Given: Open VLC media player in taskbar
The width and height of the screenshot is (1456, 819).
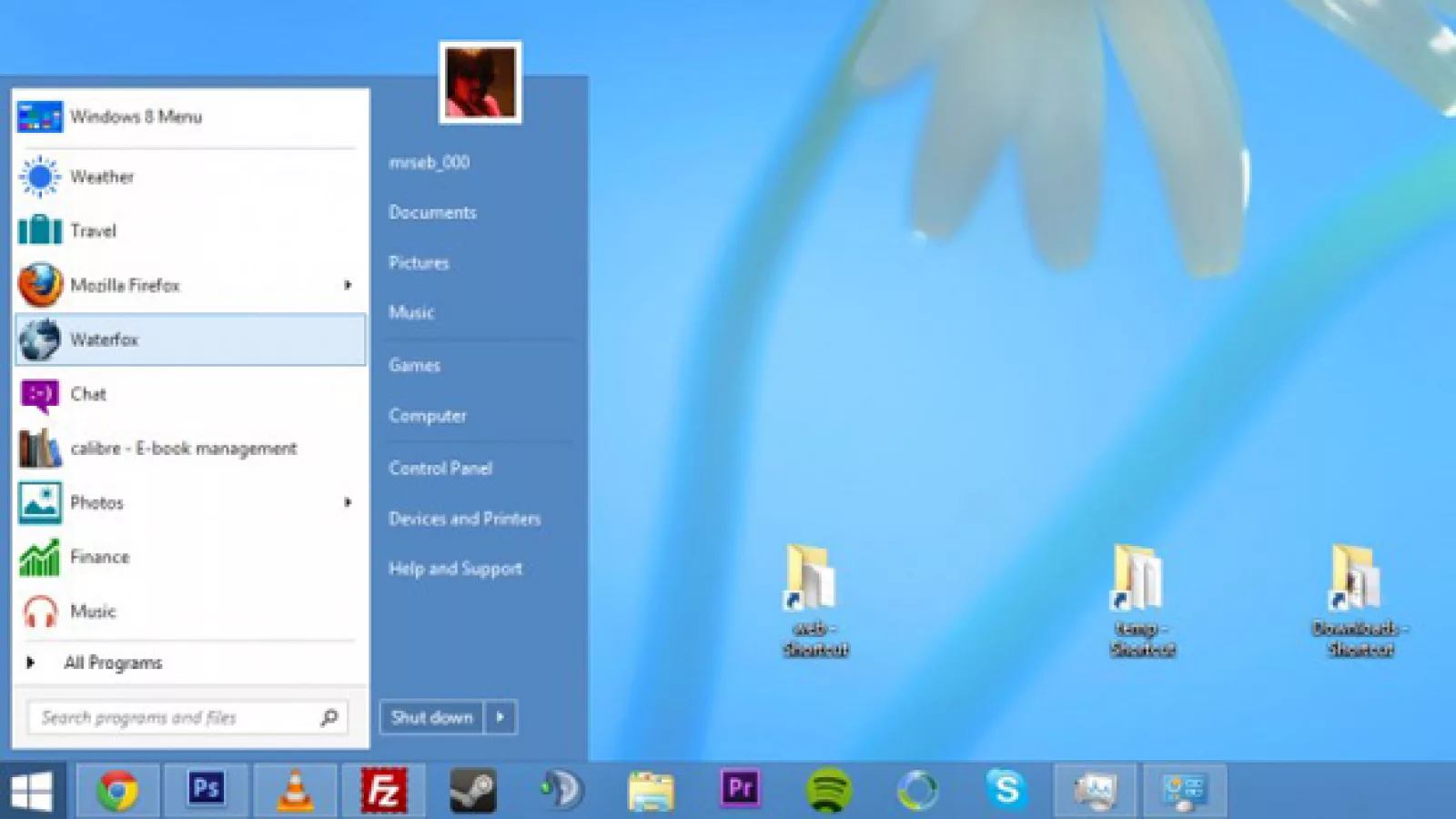Looking at the screenshot, I should pyautogui.click(x=295, y=790).
